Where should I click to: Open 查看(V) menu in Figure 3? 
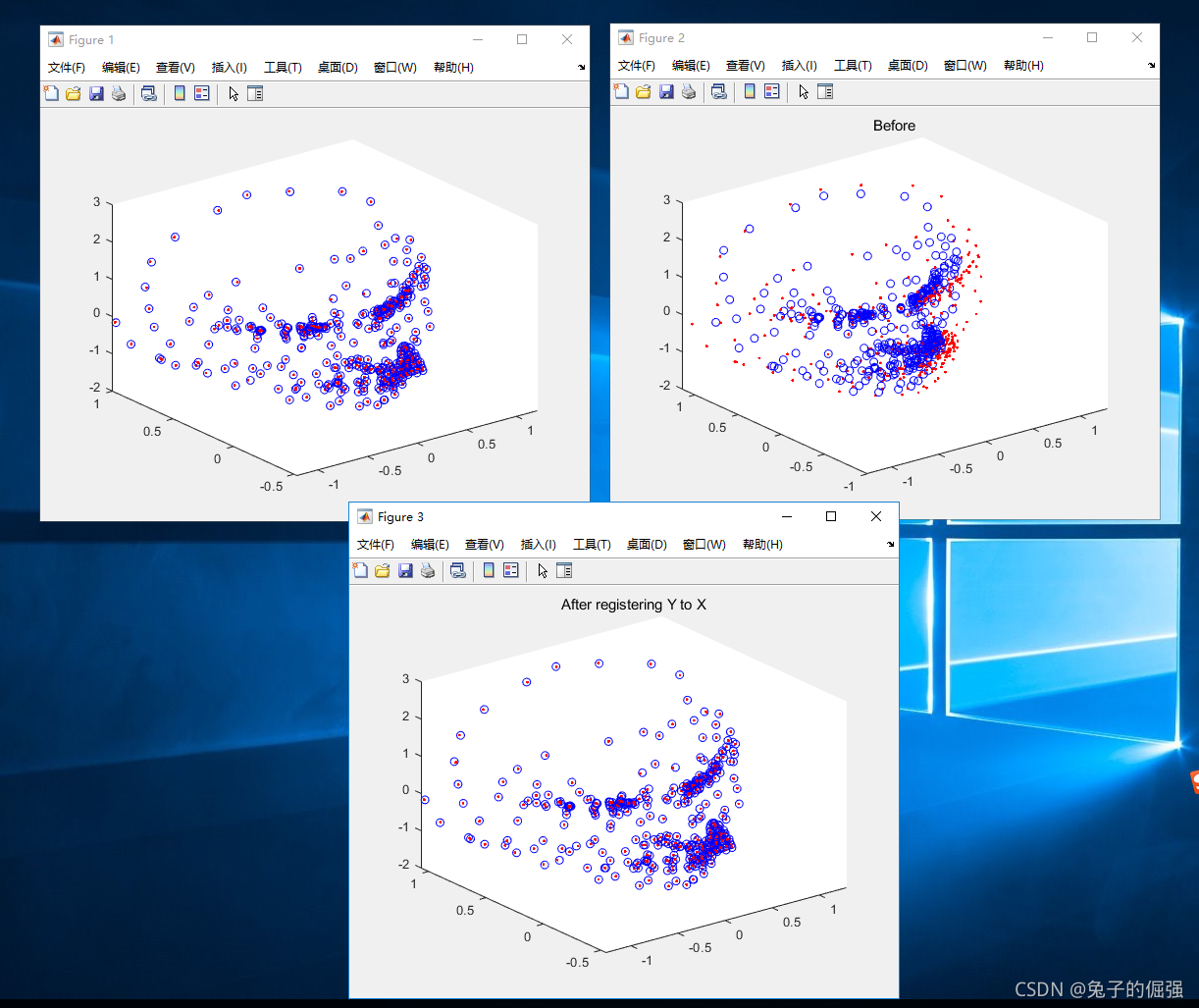point(485,545)
